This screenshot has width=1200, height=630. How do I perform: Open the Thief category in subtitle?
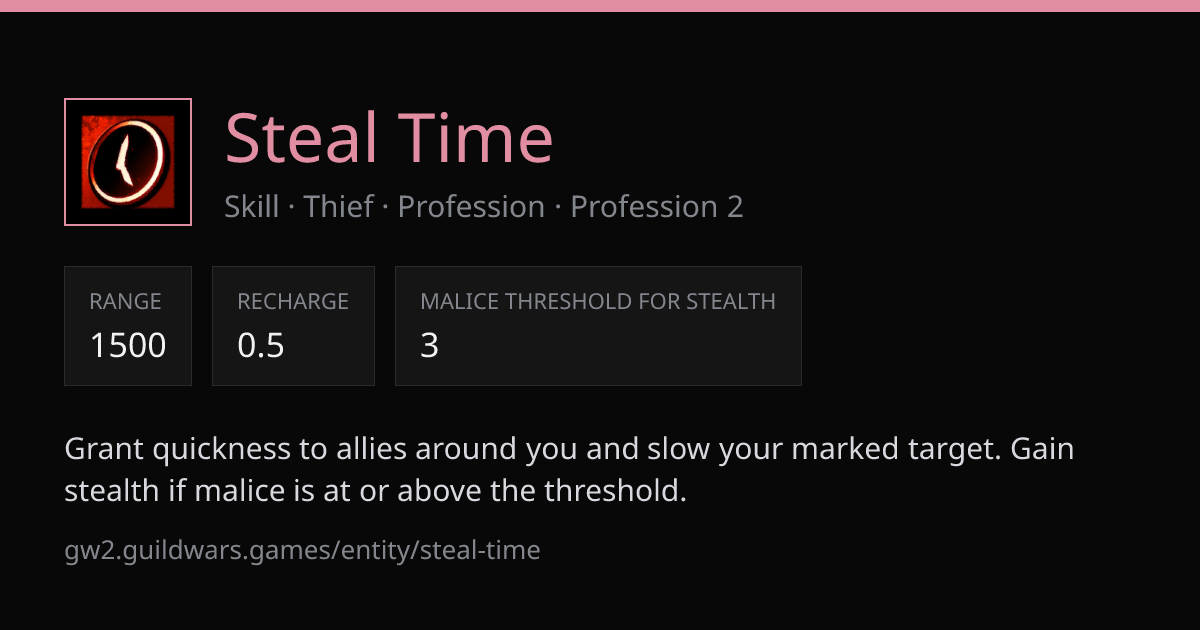click(x=338, y=207)
